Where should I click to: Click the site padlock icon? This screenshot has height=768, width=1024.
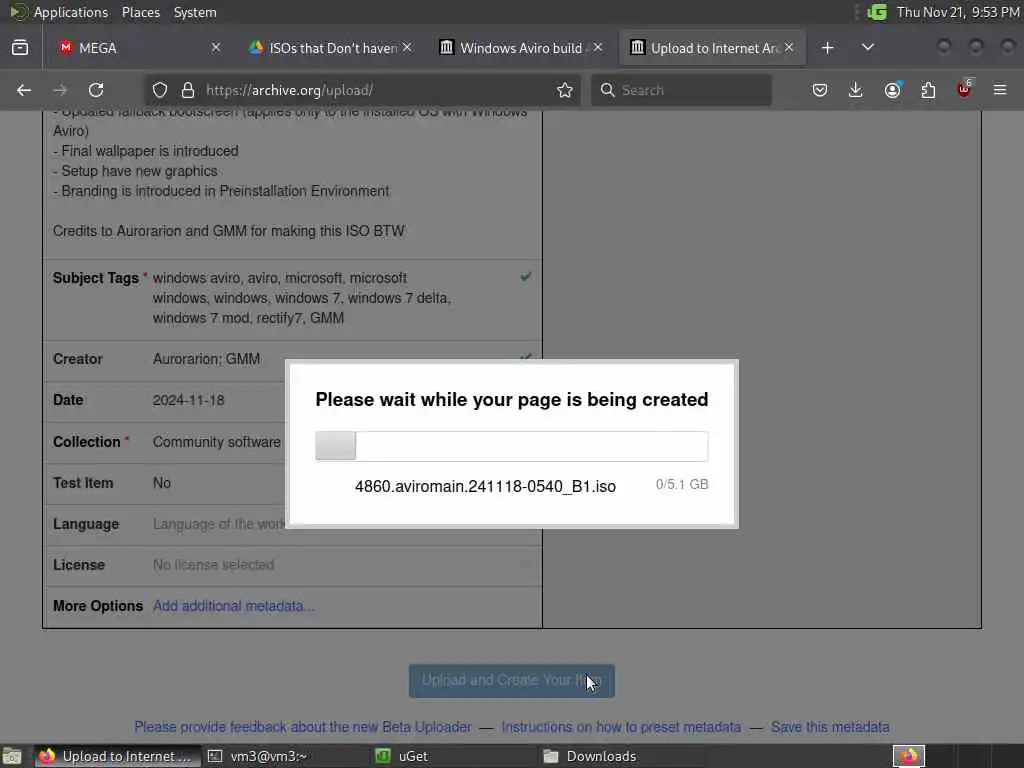pos(187,90)
